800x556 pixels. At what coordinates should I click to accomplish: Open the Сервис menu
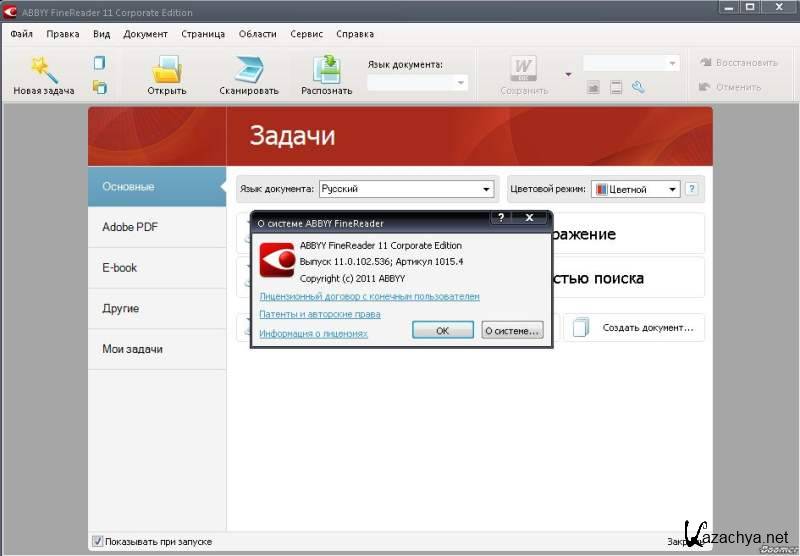[x=306, y=33]
